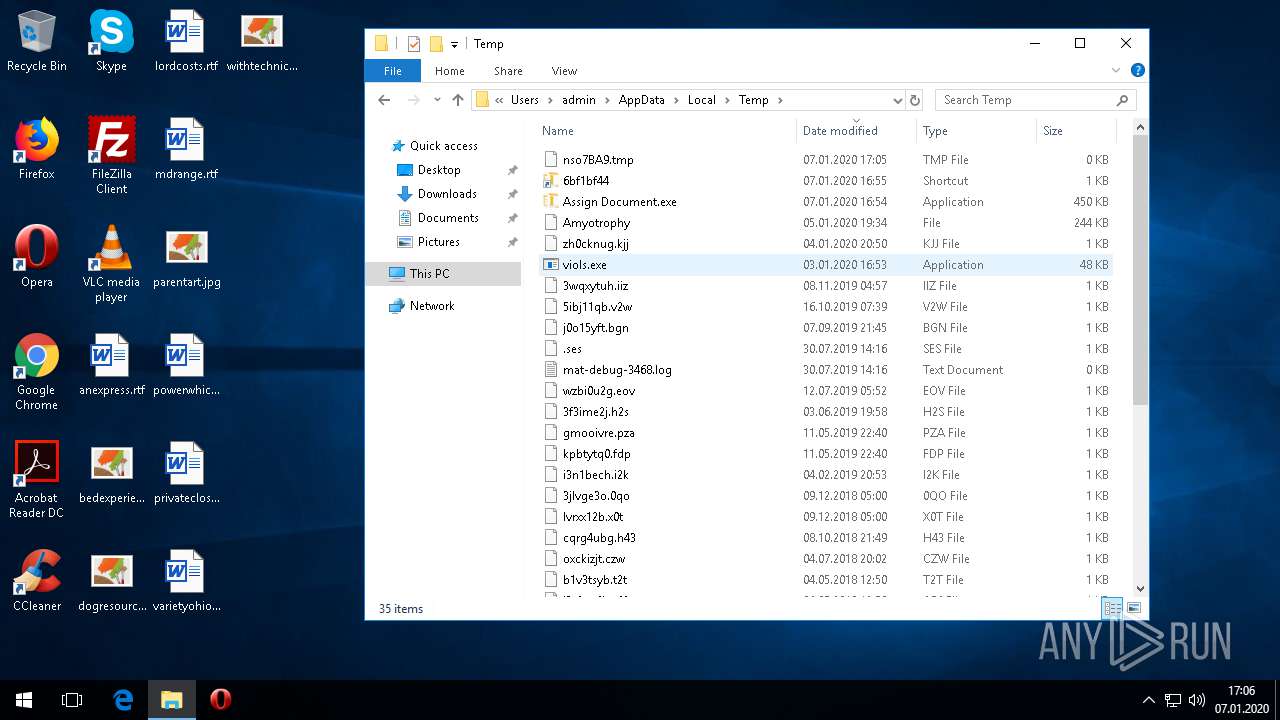1280x720 pixels.
Task: Unpin Desktop from Quick access
Action: tap(512, 170)
